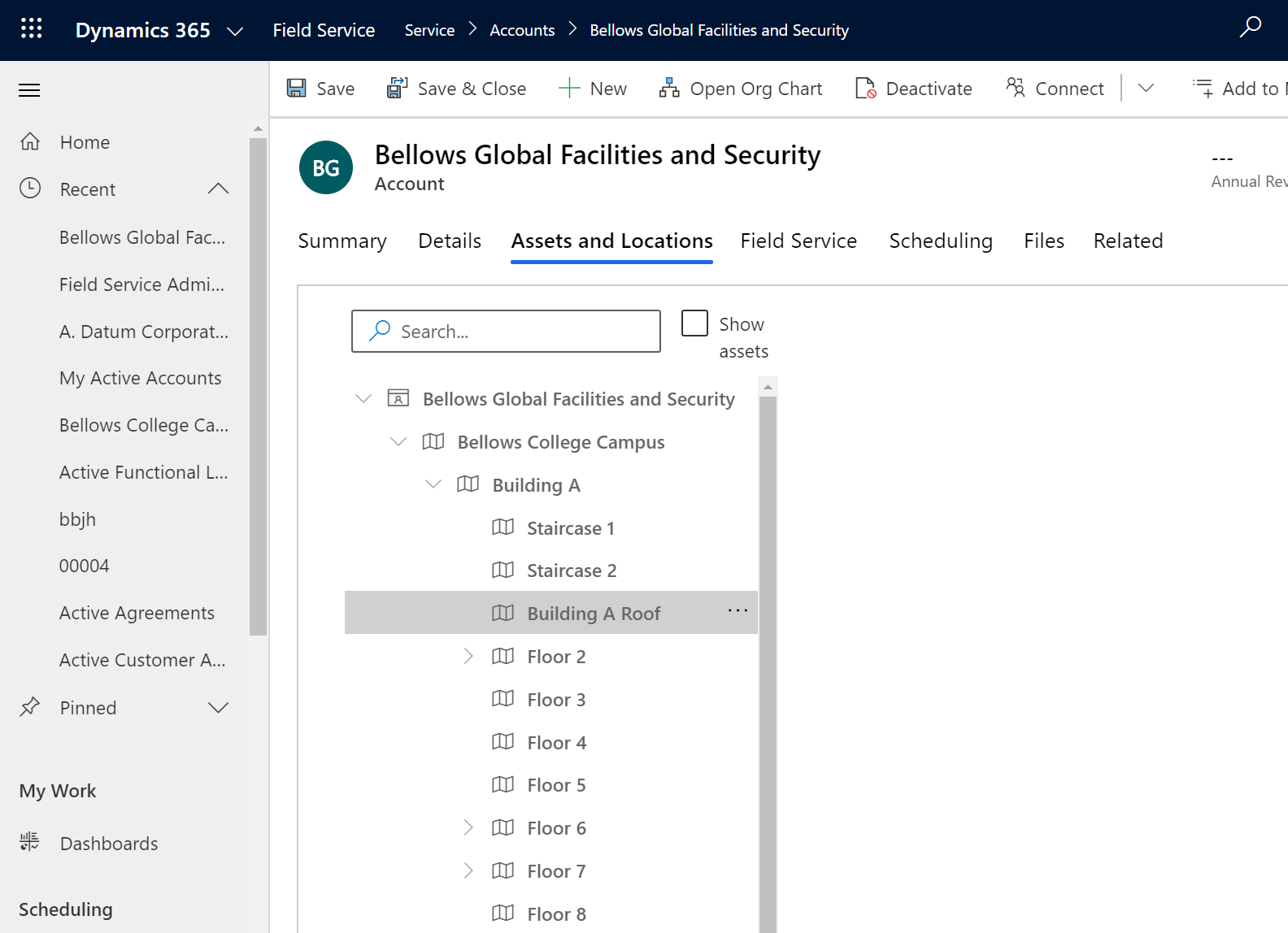This screenshot has width=1288, height=933.
Task: Select the Floor 3 tree row
Action: click(x=551, y=699)
